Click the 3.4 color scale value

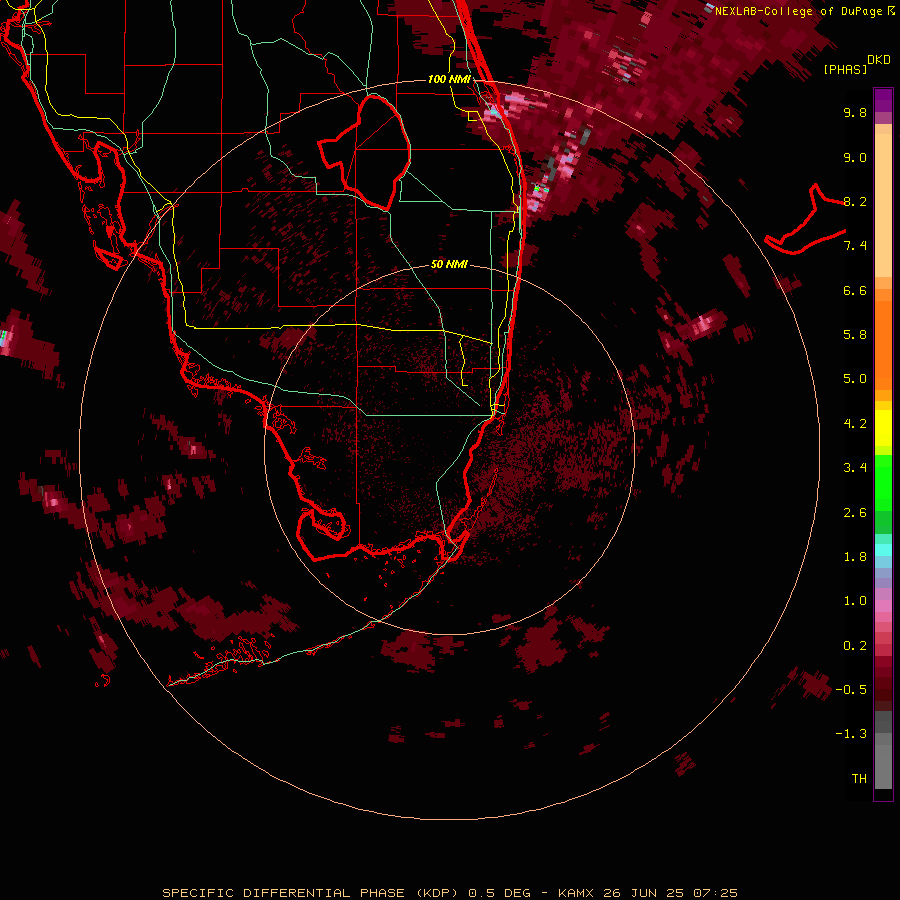coord(855,468)
